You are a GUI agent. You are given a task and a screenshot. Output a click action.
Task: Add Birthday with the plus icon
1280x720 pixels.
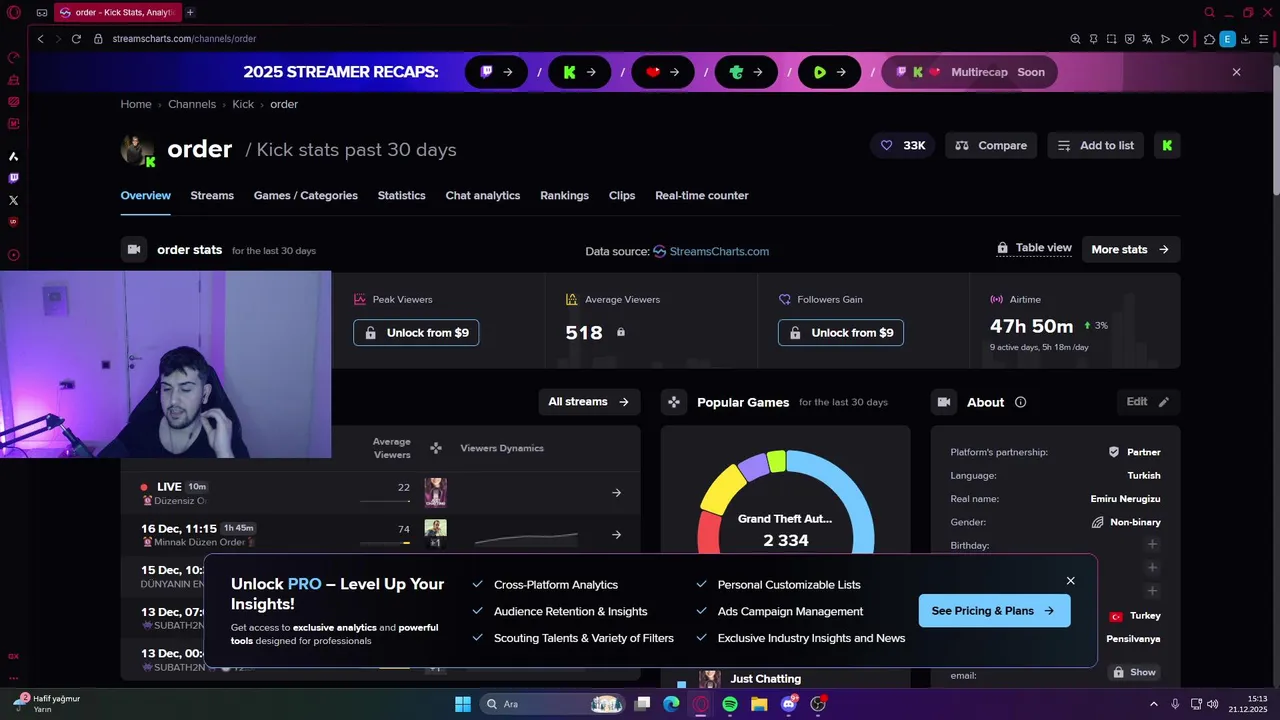(x=1152, y=545)
